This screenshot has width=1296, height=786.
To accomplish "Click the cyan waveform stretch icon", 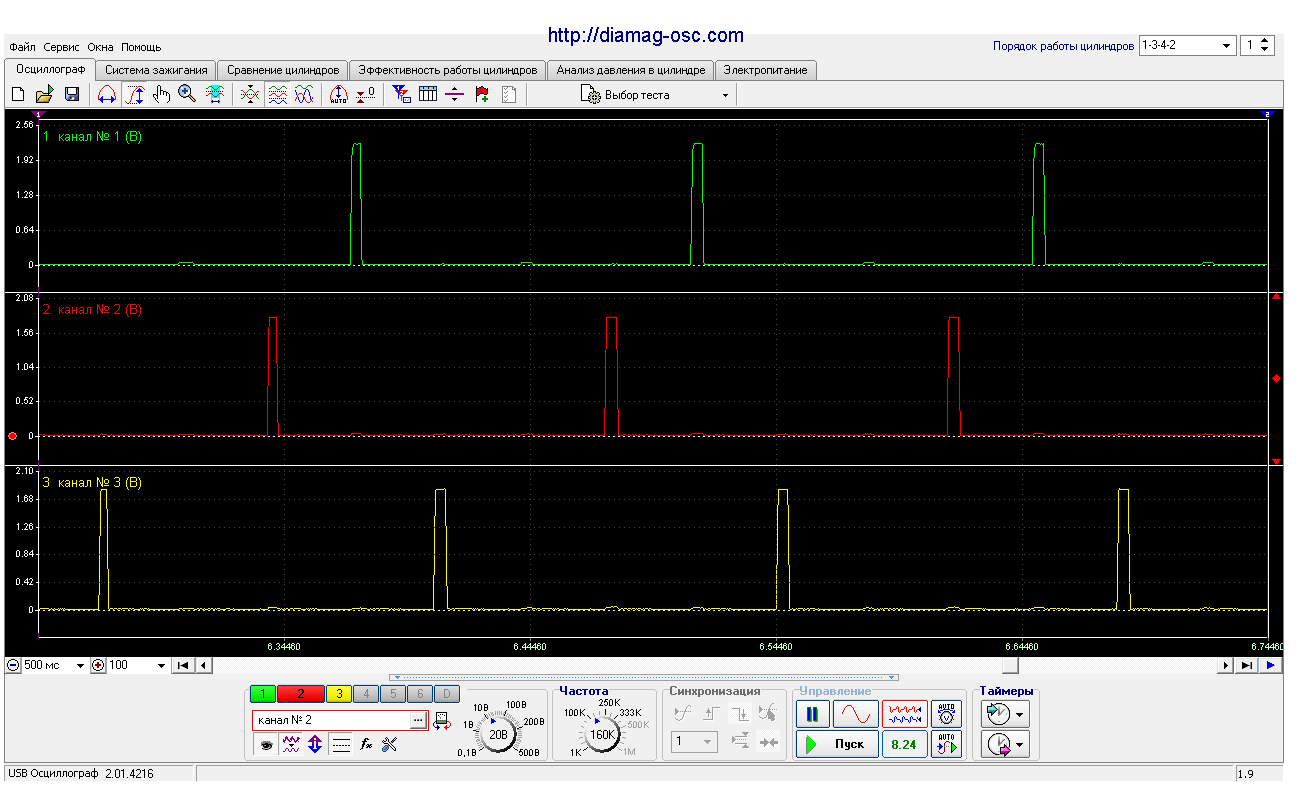I will pos(214,95).
